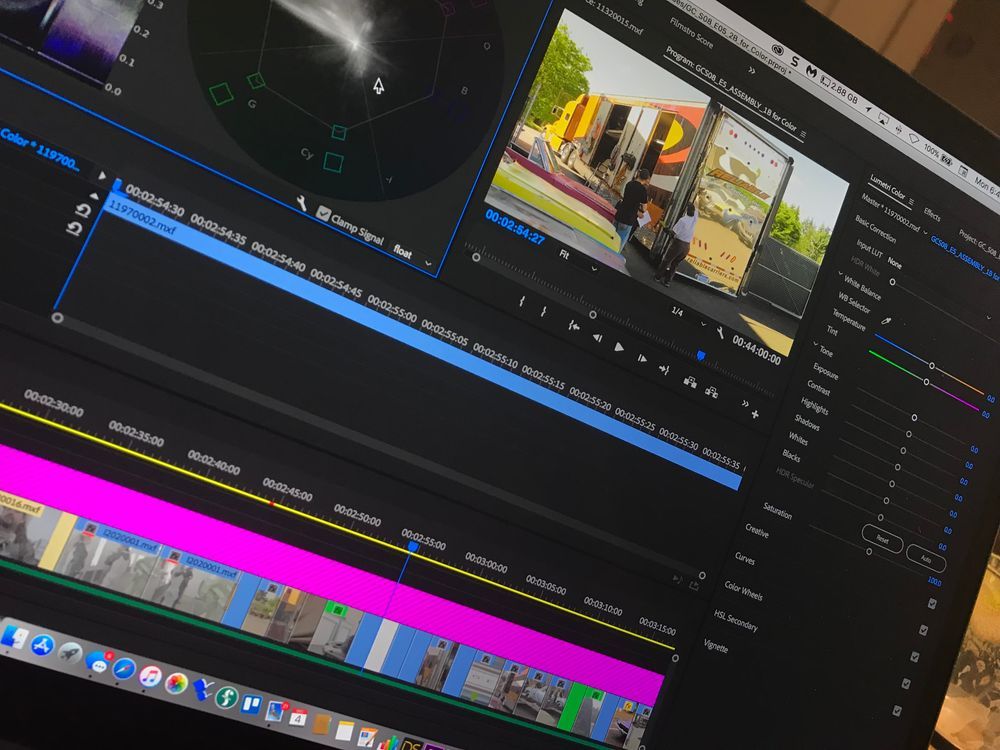Image resolution: width=1000 pixels, height=750 pixels.
Task: Step back one frame in Program monitor
Action: click(x=597, y=338)
